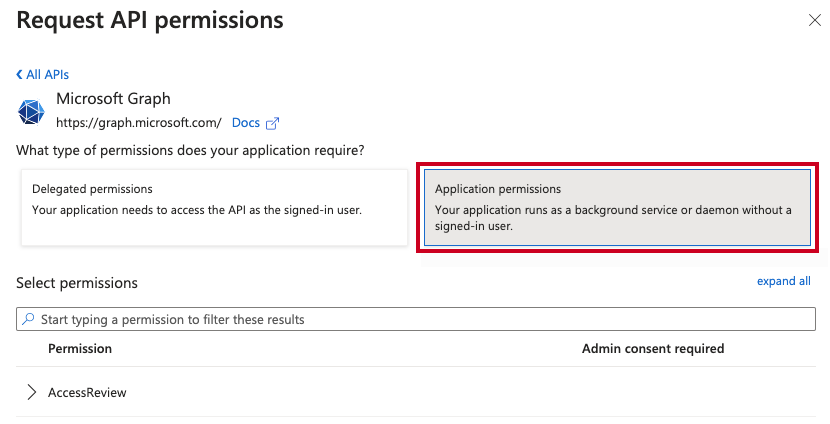Select Delegated permissions card
Viewport: 830px width, 424px height.
pyautogui.click(x=214, y=208)
